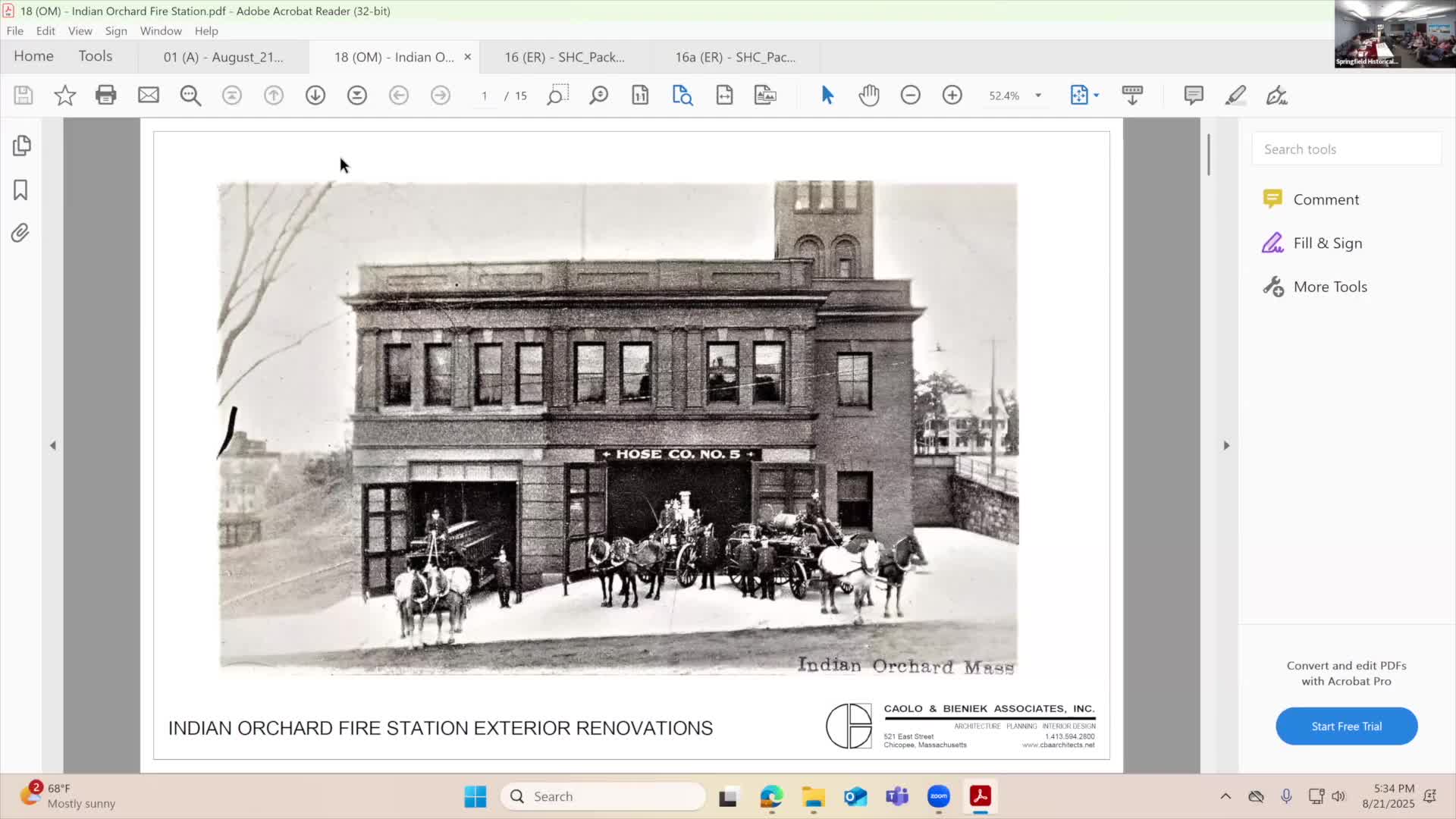Select the Fill & Sign tool
The image size is (1456, 819).
pos(1327,243)
